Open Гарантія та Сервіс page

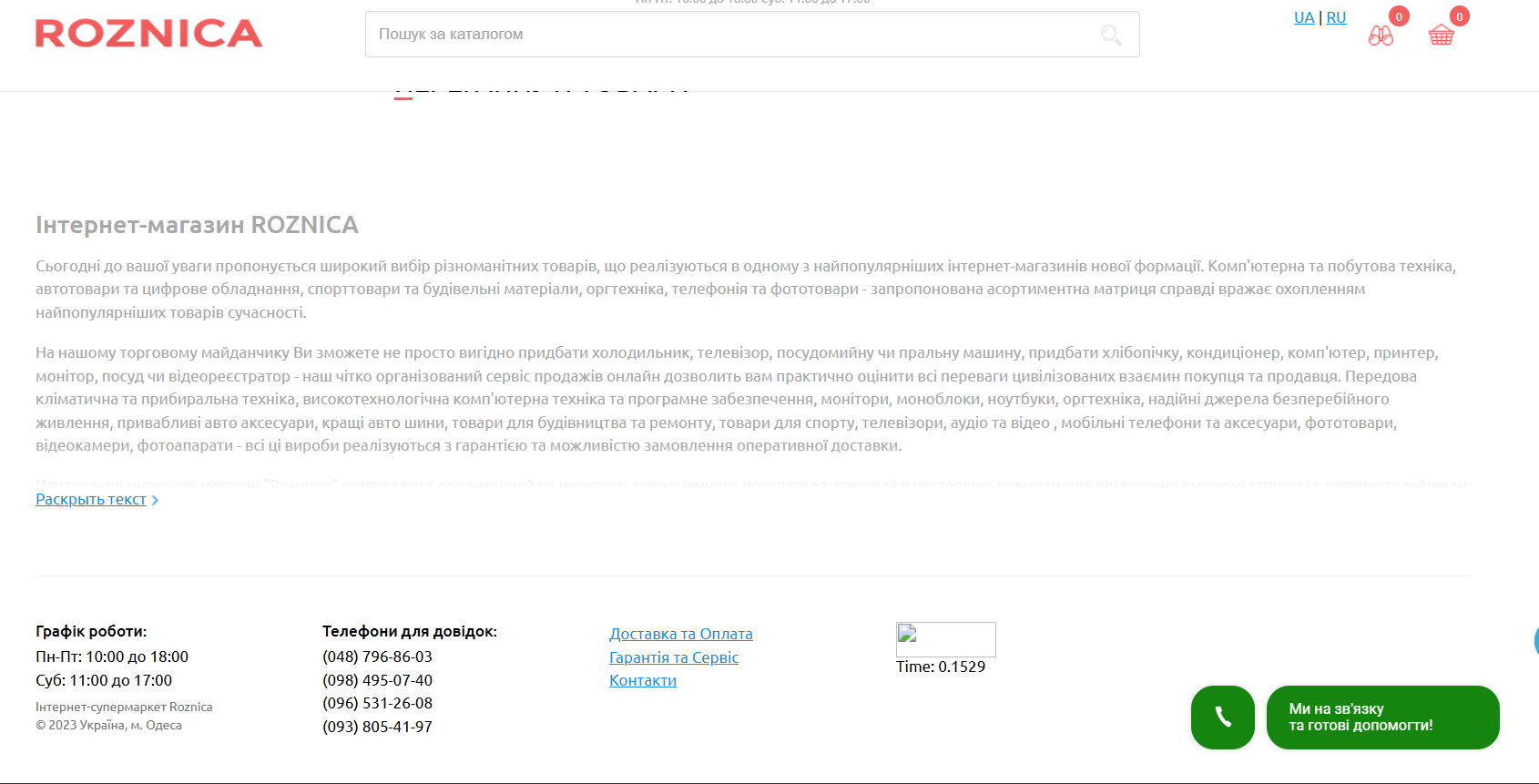pos(673,657)
